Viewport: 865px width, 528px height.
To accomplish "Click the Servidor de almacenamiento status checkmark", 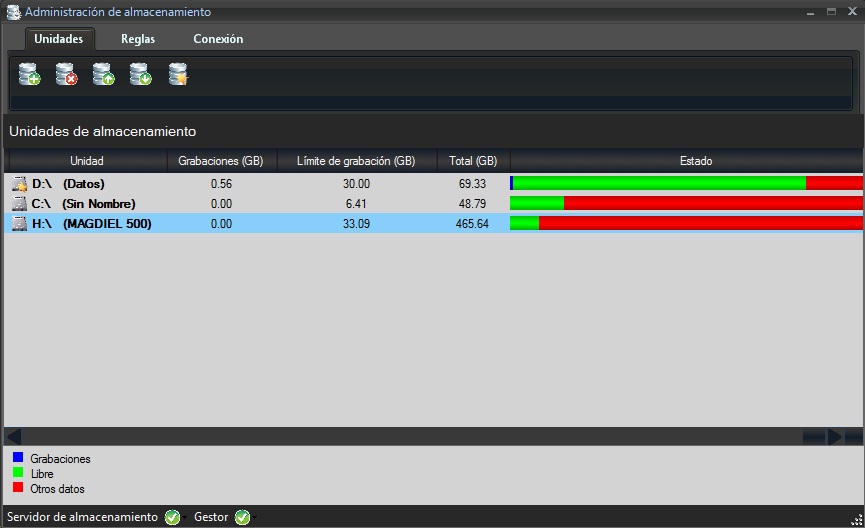I will coord(172,517).
